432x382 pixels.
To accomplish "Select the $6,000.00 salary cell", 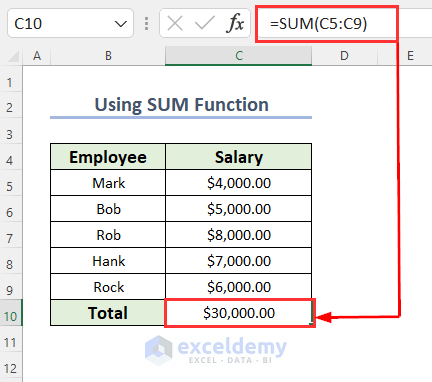I will 238,287.
